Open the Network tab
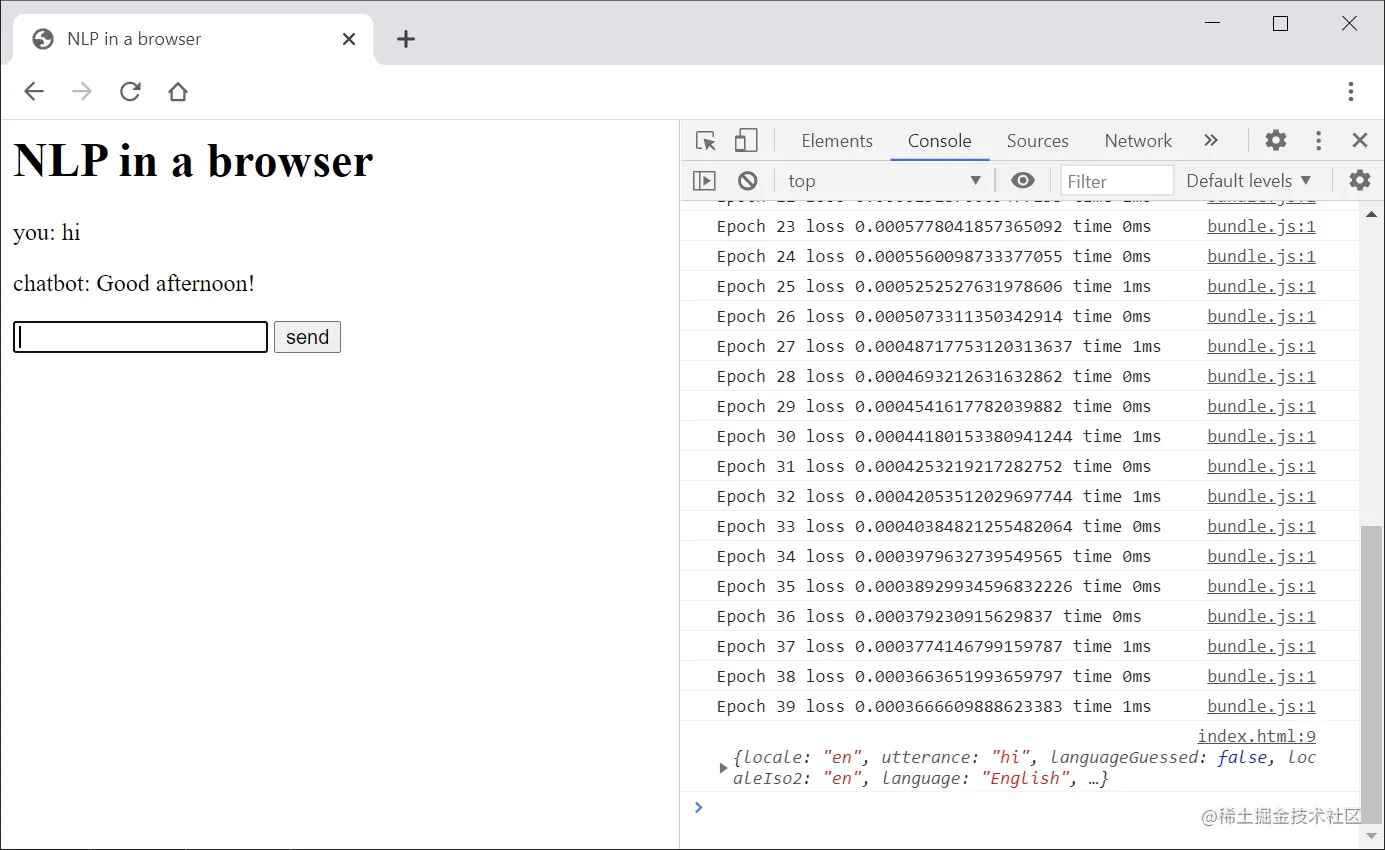This screenshot has width=1385, height=850. (x=1138, y=141)
